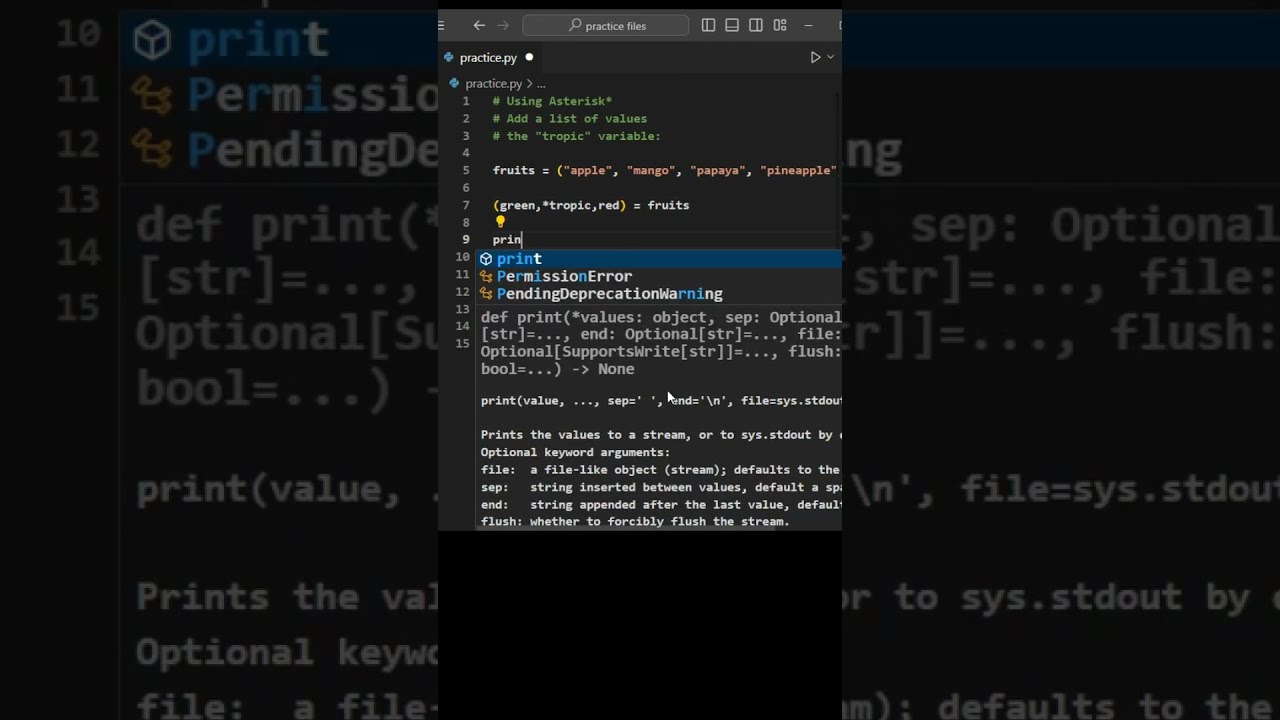Go back with the left arrow
Viewport: 1280px width, 720px height.
point(479,25)
